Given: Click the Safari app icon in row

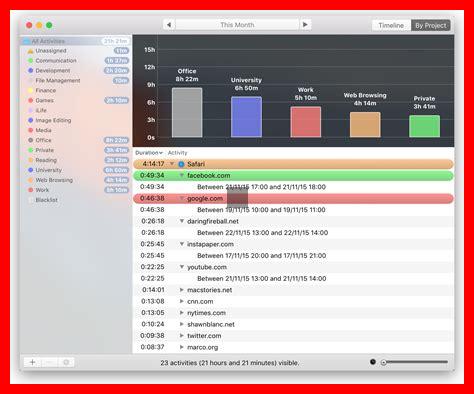Looking at the screenshot, I should [181, 164].
